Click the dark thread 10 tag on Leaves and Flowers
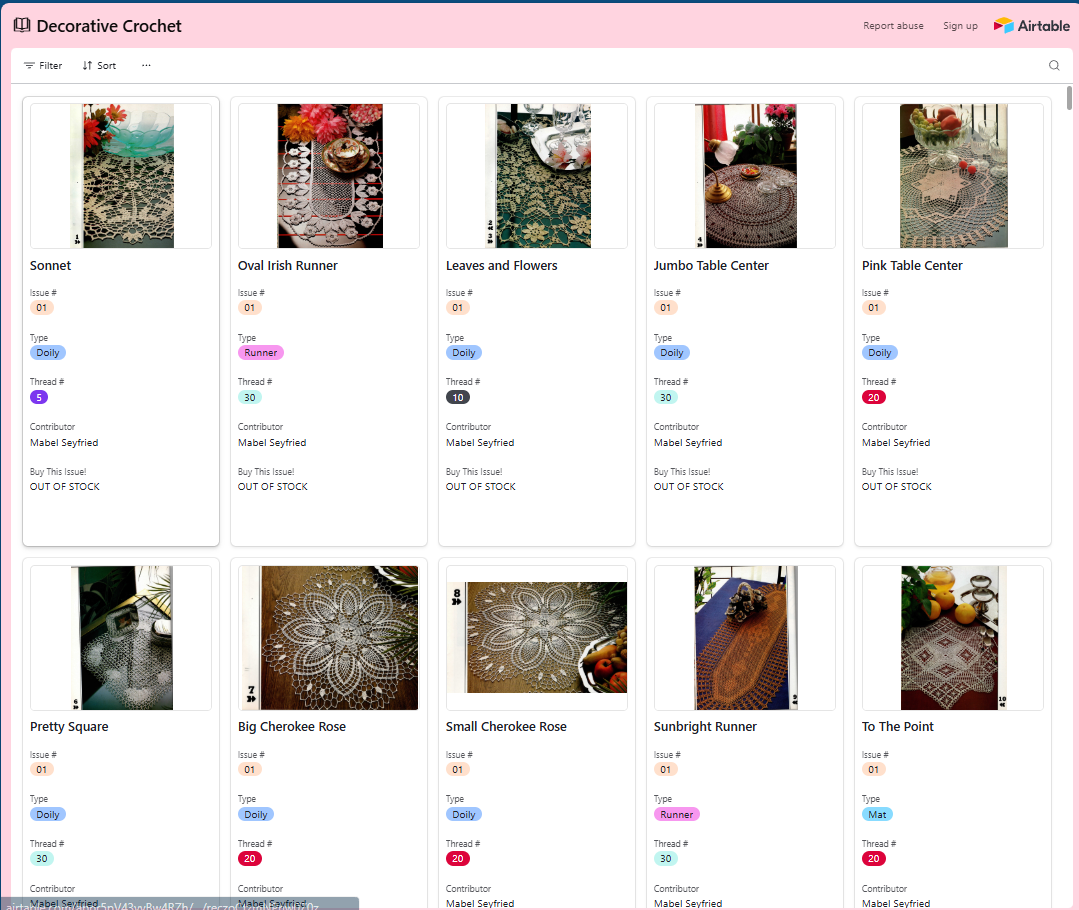Screen dimensions: 1079x910 coord(458,397)
